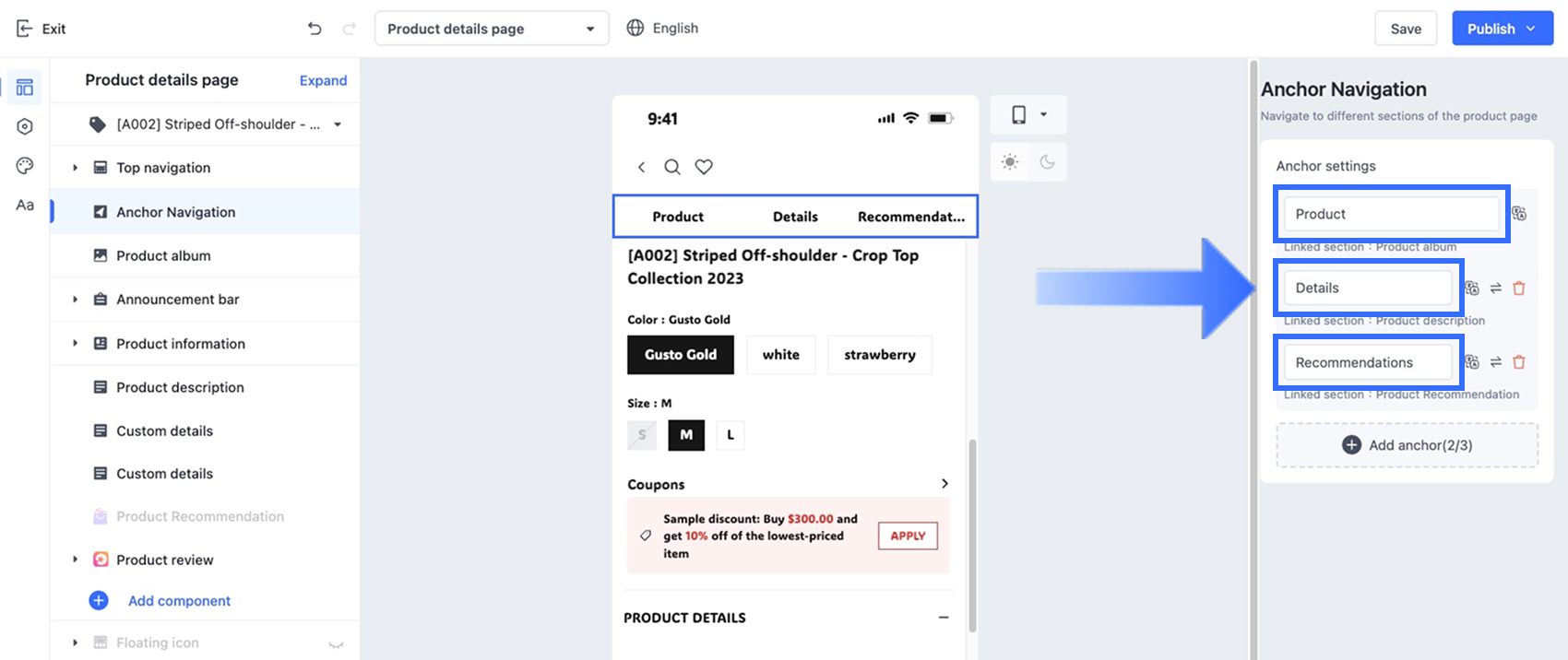Expand the Top navigation tree item
This screenshot has width=1568, height=660.
click(x=76, y=168)
